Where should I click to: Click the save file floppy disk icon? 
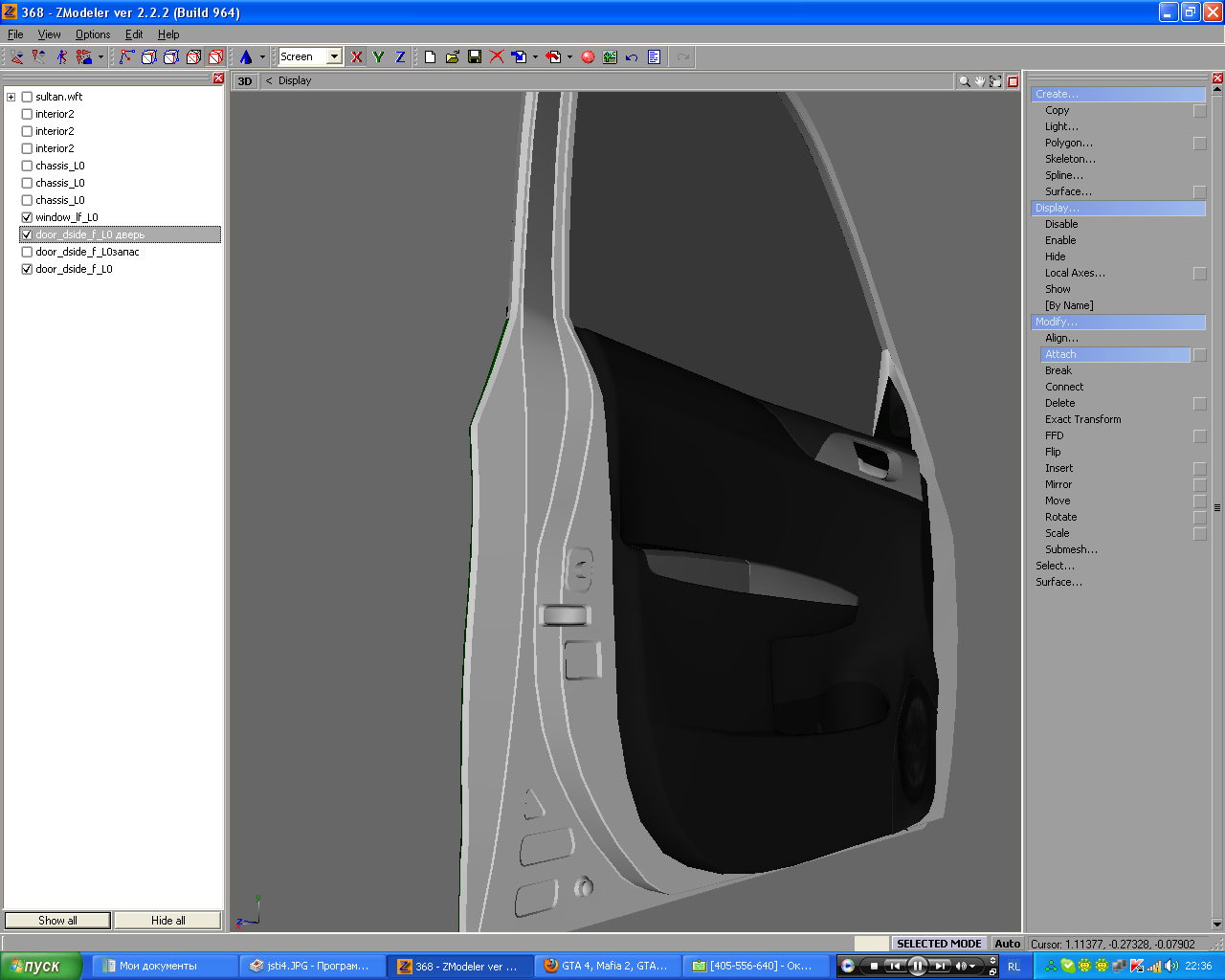click(475, 57)
